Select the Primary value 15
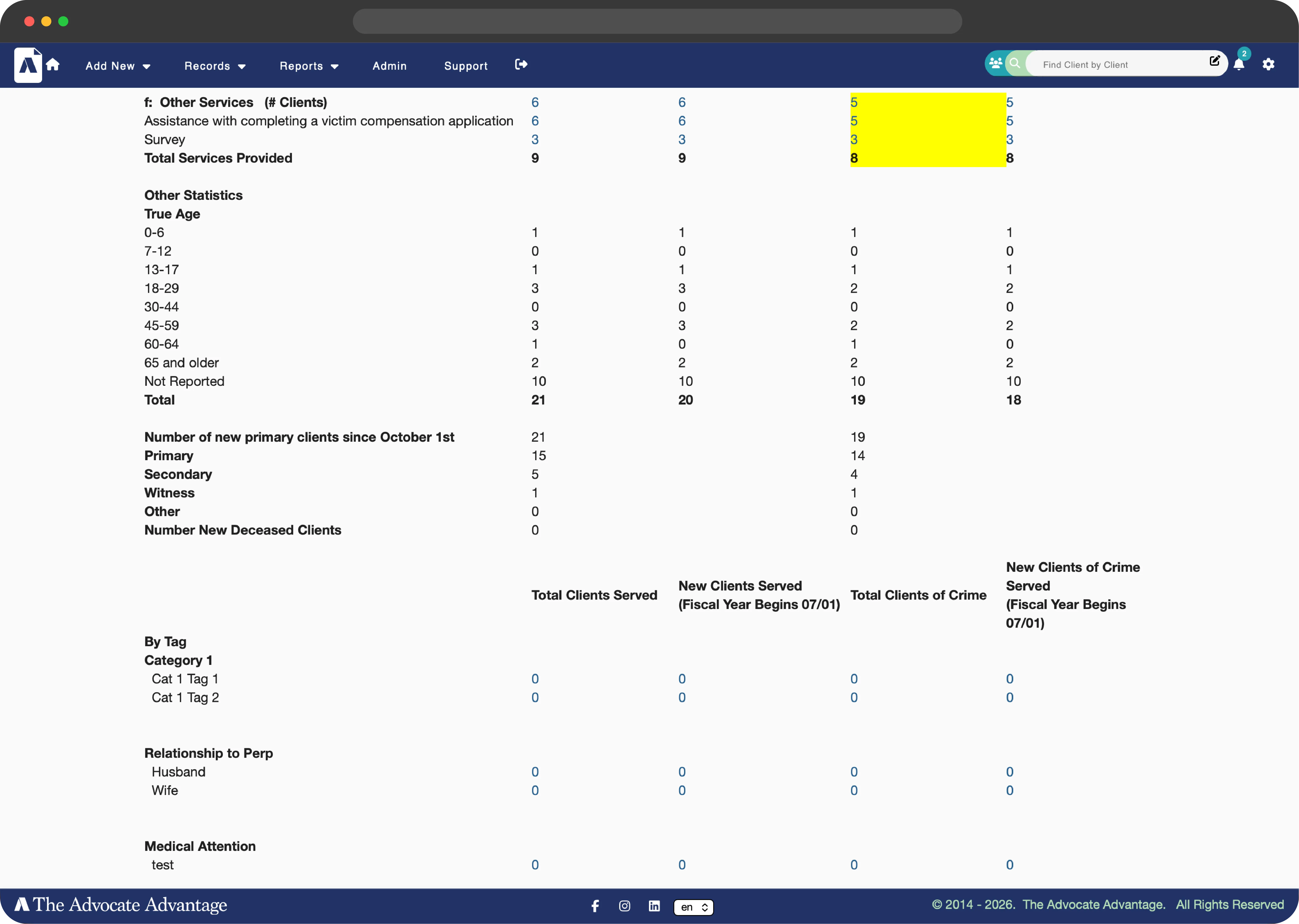The height and width of the screenshot is (924, 1299). [538, 456]
